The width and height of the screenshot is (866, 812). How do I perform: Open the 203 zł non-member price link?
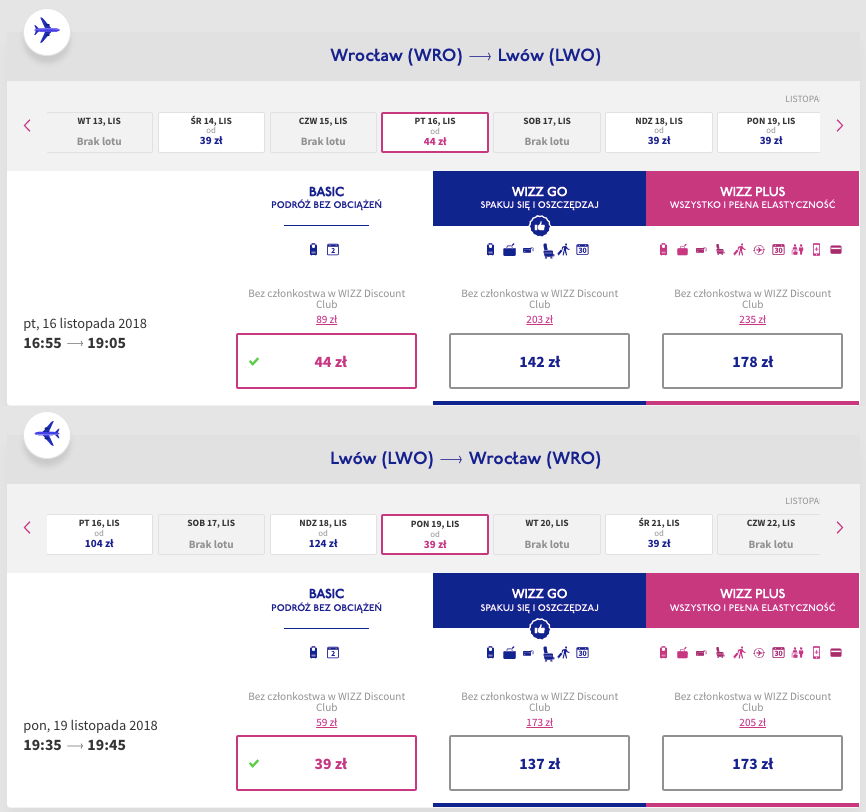540,319
